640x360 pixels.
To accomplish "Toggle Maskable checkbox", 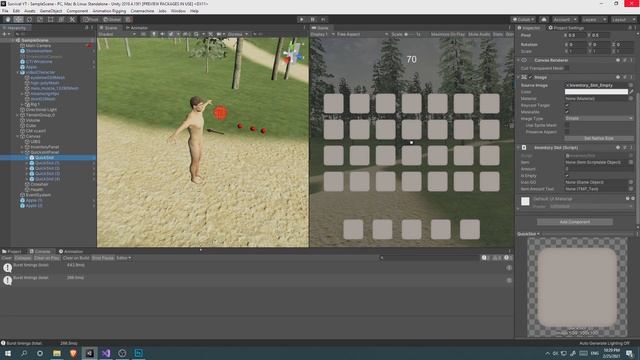I will pos(567,112).
